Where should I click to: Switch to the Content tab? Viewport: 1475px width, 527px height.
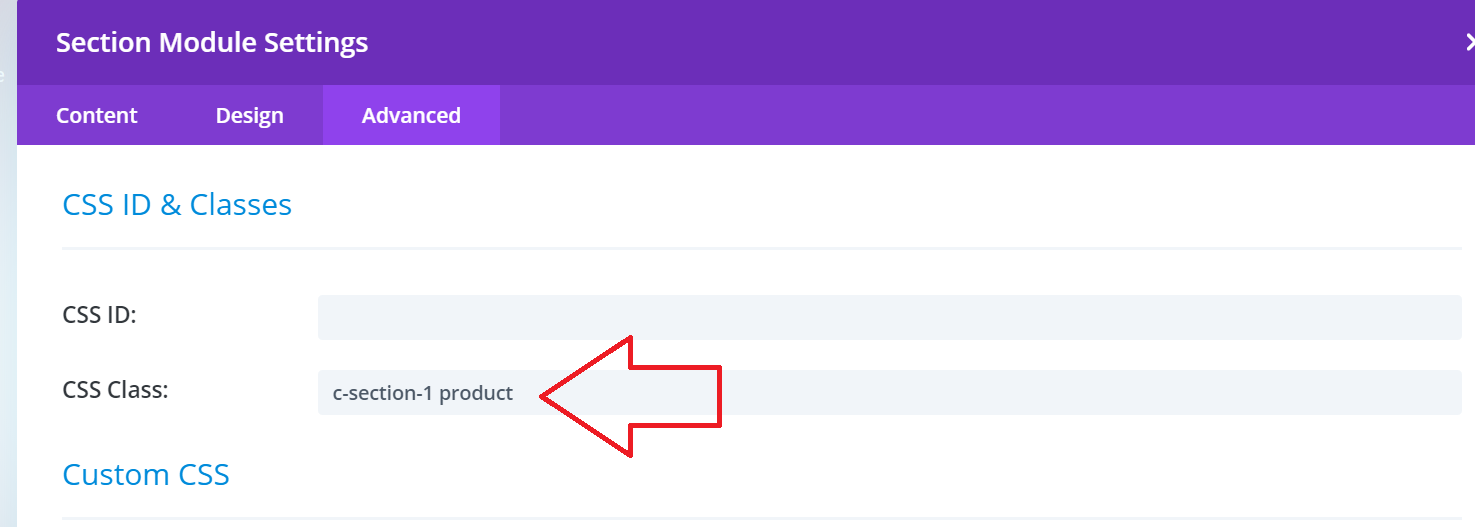pyautogui.click(x=97, y=115)
